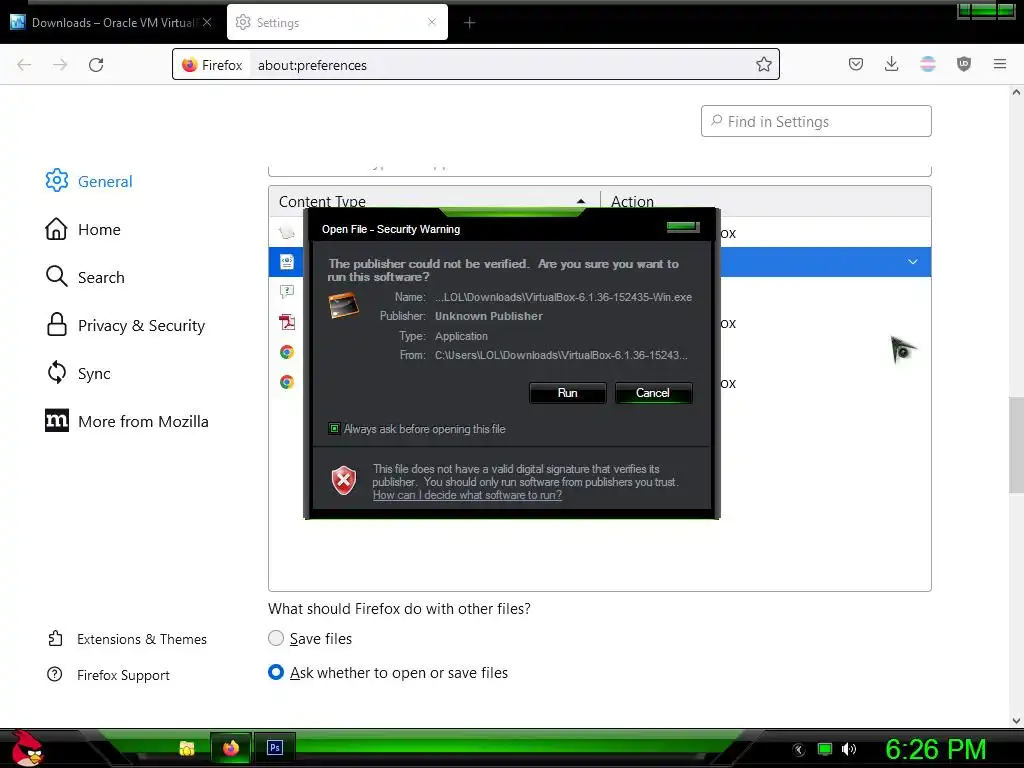The height and width of the screenshot is (768, 1024).
Task: Open How can I decide what software to run link
Action: click(x=467, y=495)
